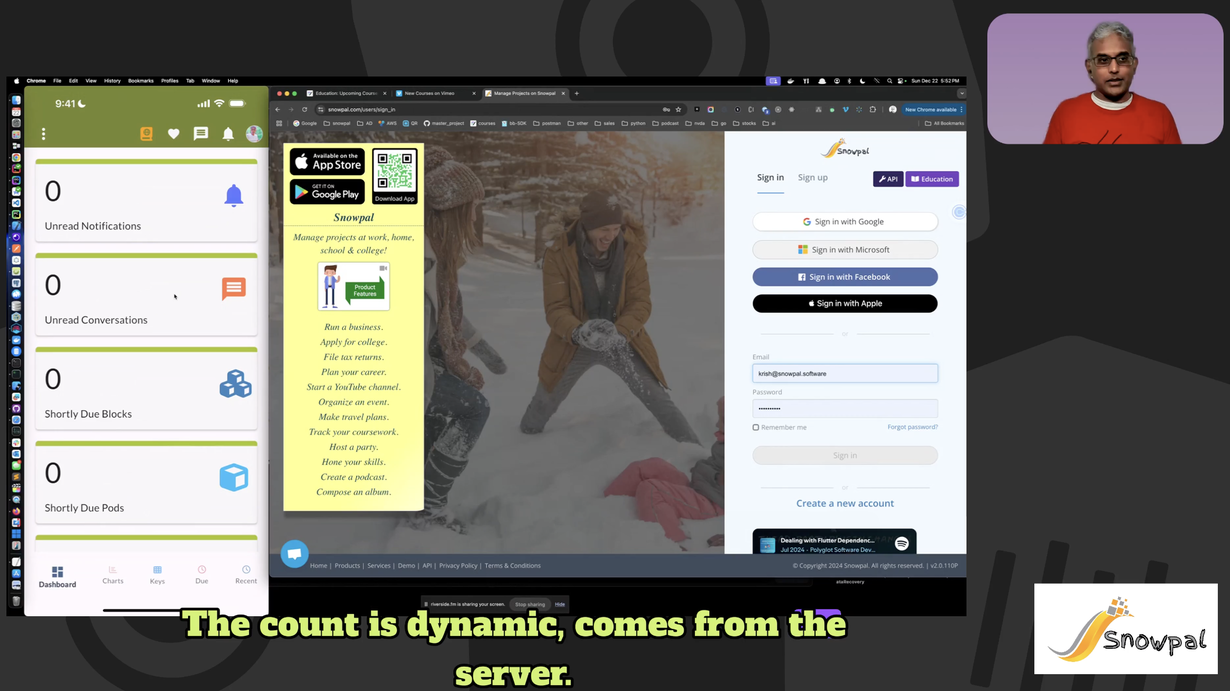
Task: Expand Chrome tab search dropdown arrow
Action: (x=961, y=93)
